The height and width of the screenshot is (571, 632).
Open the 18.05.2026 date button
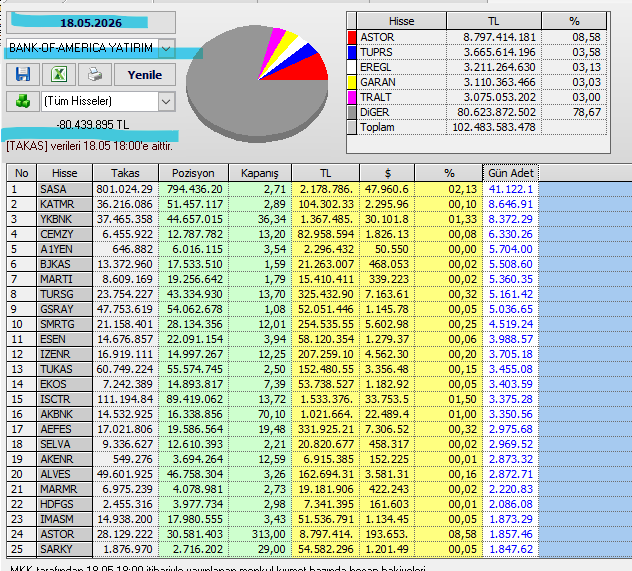(x=91, y=23)
